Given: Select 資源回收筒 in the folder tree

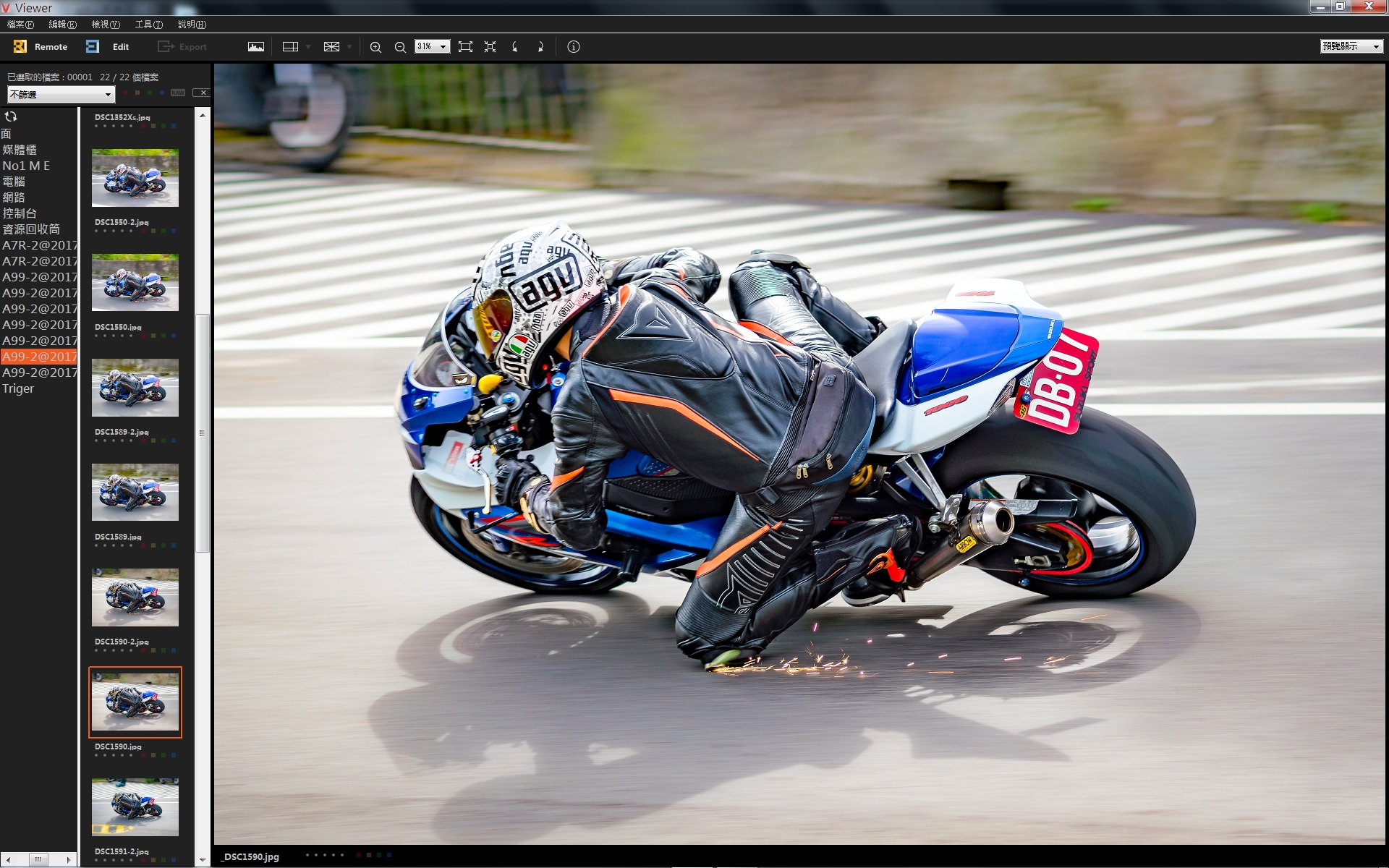Looking at the screenshot, I should coord(31,229).
